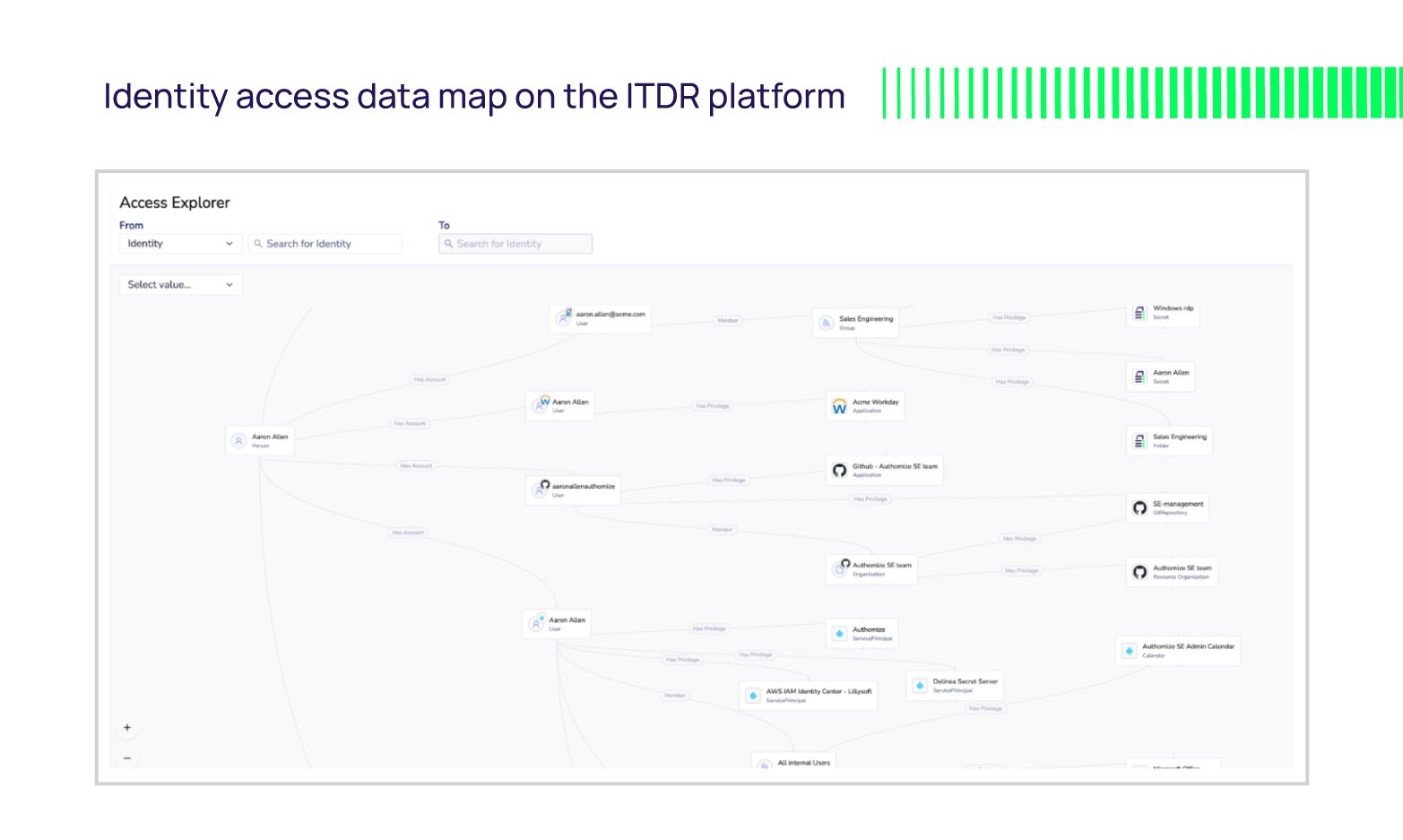The image size is (1403, 840).
Task: Click the magnifier icon in the From search field
Action: tap(257, 243)
